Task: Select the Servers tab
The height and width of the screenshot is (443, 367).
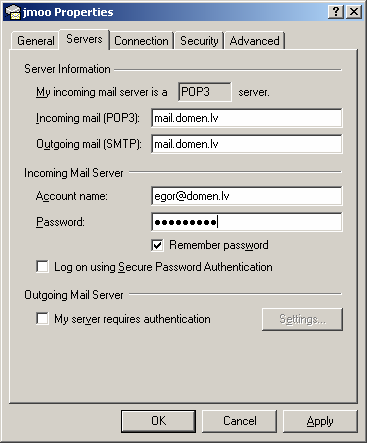Action: coord(84,39)
